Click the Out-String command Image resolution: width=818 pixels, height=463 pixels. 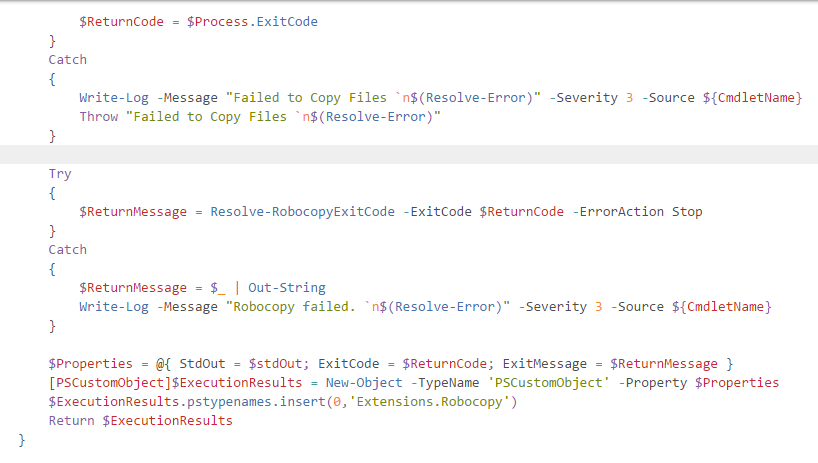(286, 288)
